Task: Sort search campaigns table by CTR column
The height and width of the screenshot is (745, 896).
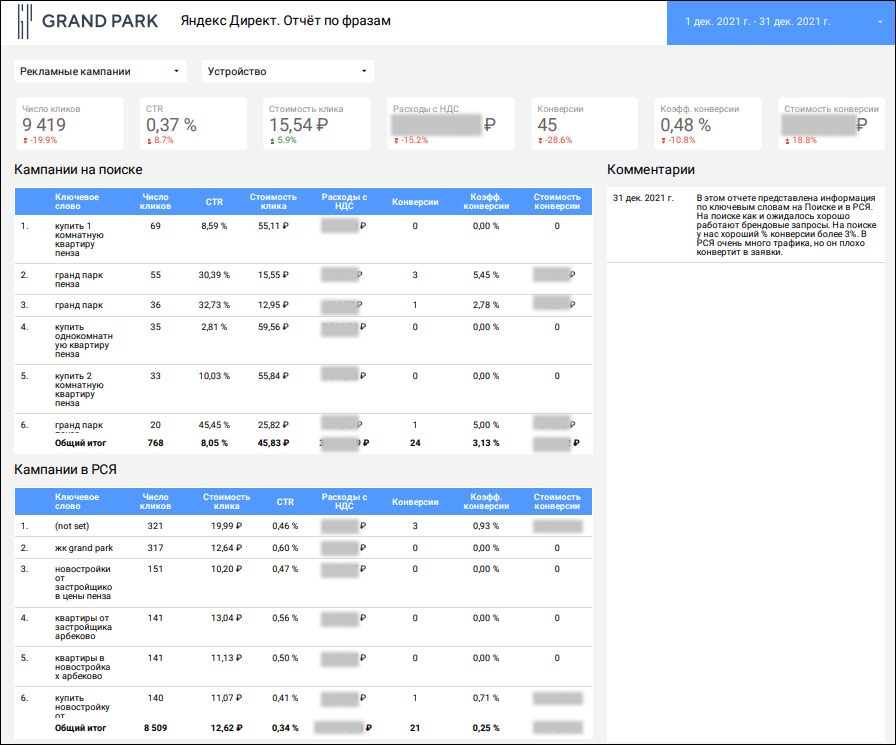Action: click(x=214, y=202)
